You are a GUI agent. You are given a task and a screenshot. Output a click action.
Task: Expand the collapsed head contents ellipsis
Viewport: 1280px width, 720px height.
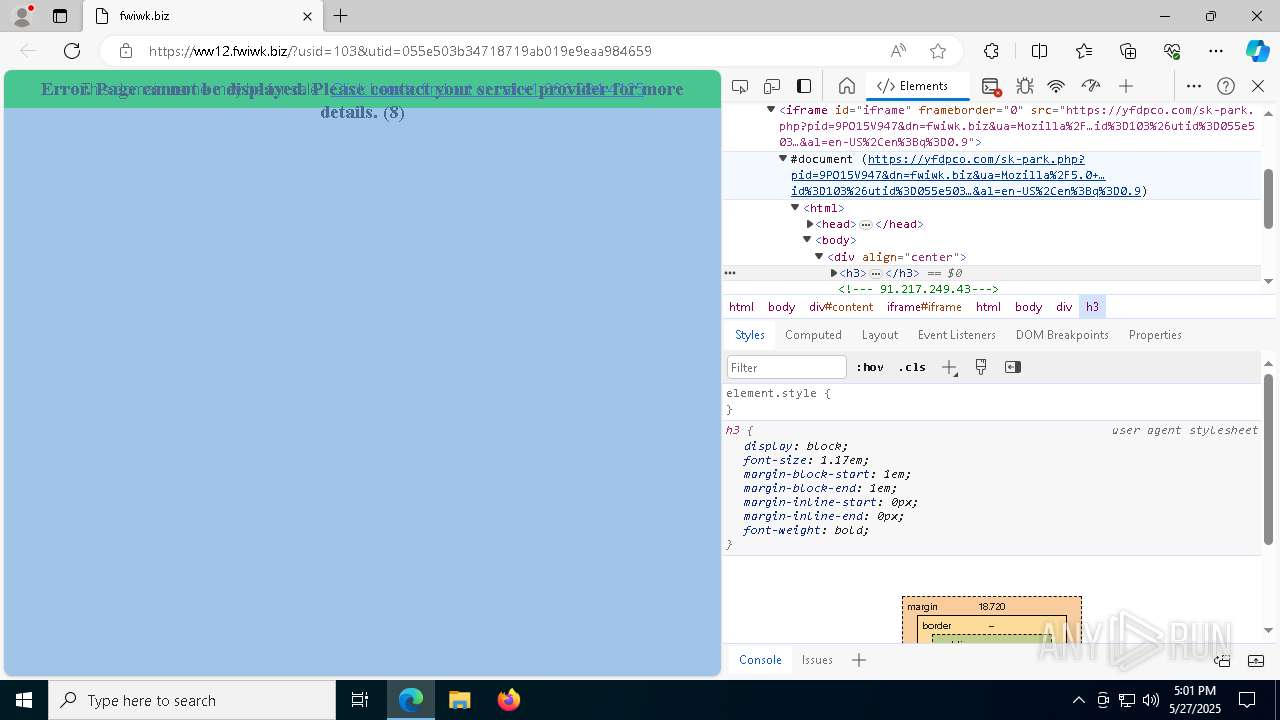pos(866,224)
